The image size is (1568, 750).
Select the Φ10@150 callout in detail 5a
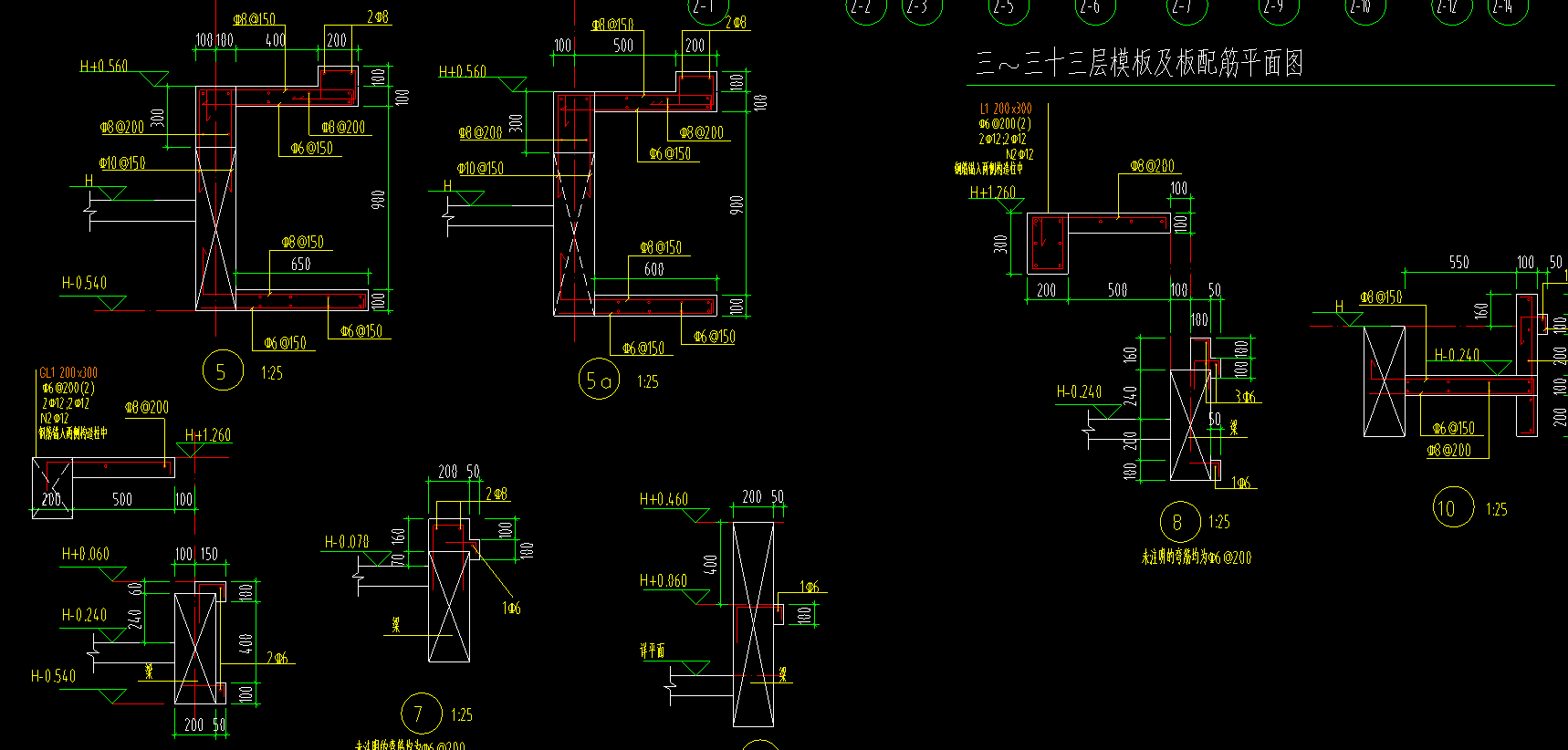480,169
